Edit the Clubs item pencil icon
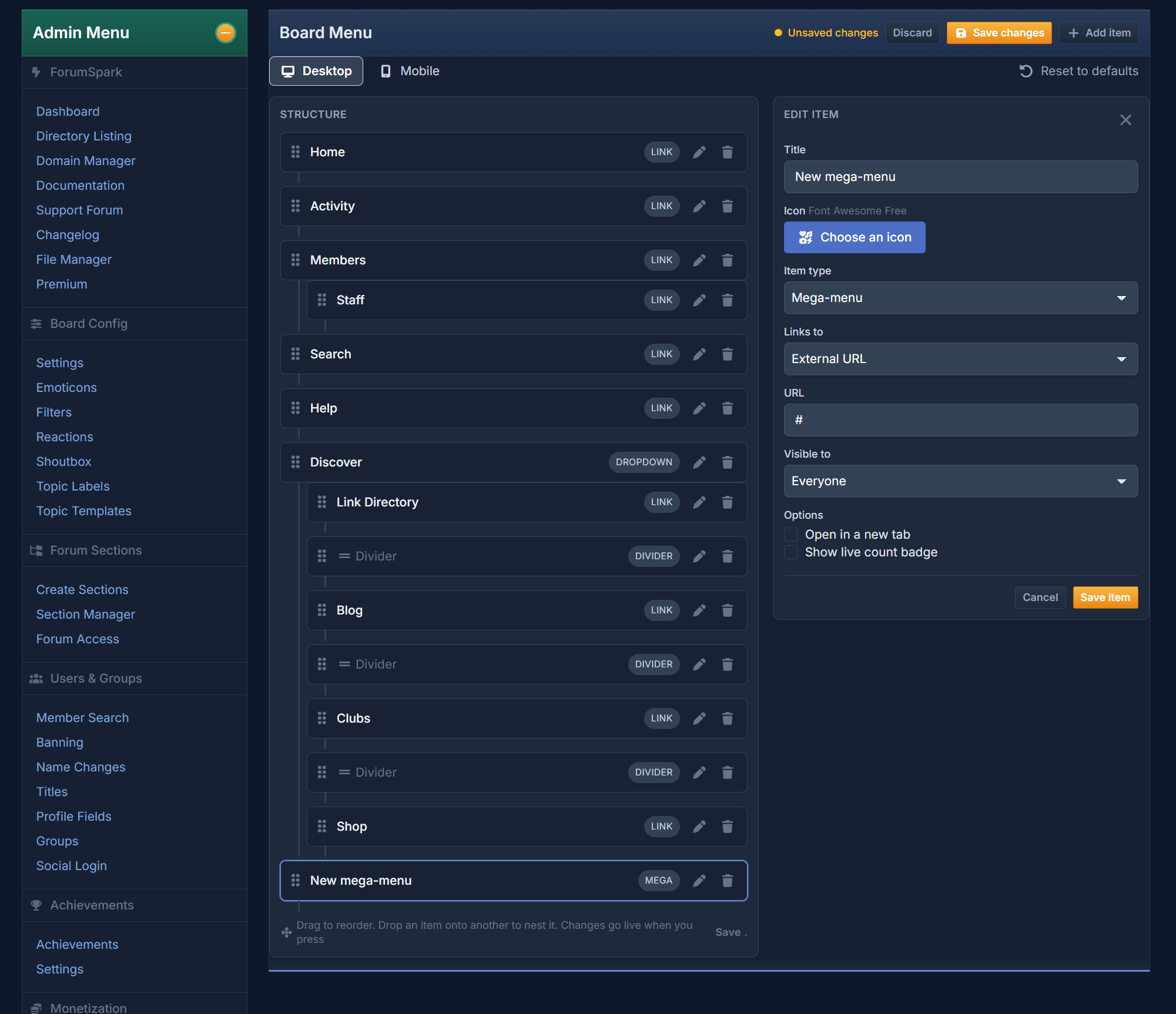This screenshot has height=1014, width=1176. (699, 718)
